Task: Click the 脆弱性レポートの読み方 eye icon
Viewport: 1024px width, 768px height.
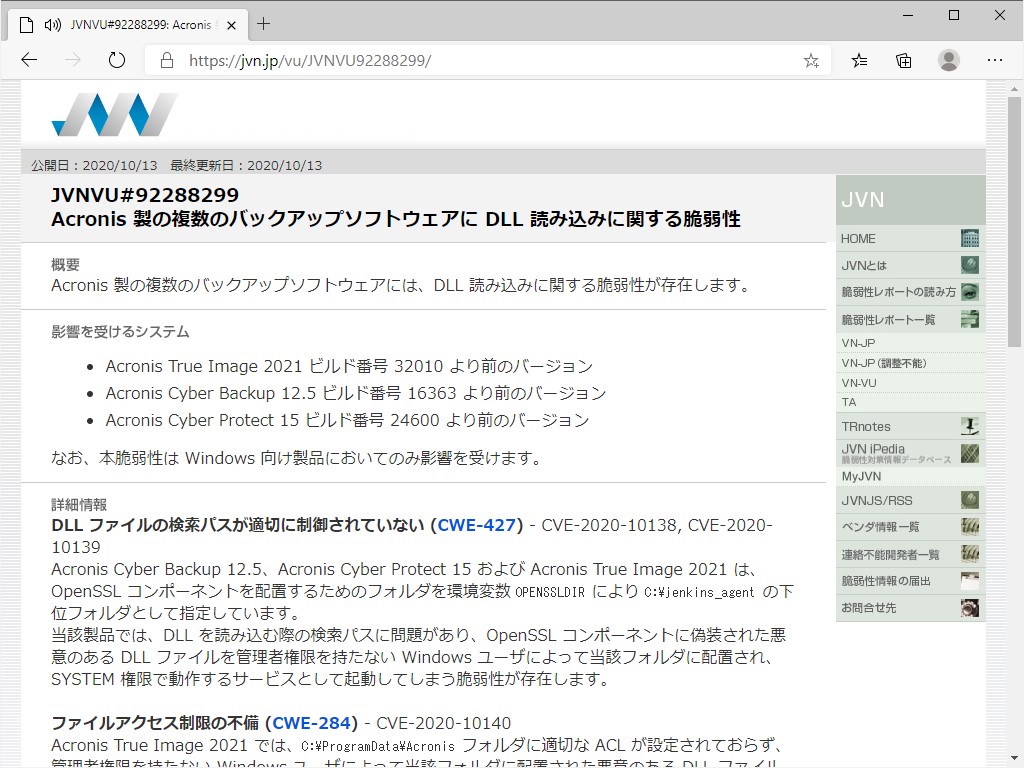Action: pyautogui.click(x=969, y=291)
